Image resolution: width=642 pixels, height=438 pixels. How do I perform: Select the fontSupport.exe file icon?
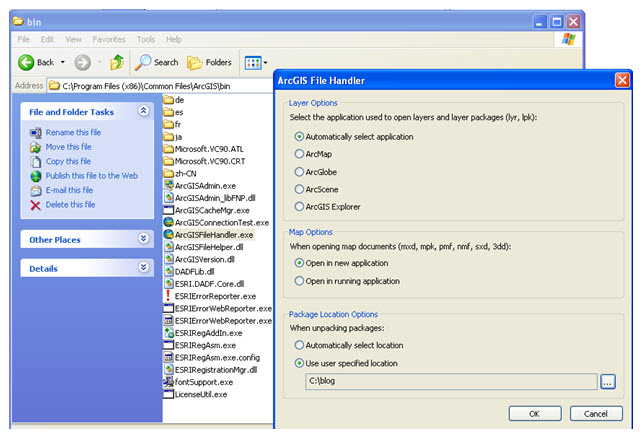pos(169,382)
